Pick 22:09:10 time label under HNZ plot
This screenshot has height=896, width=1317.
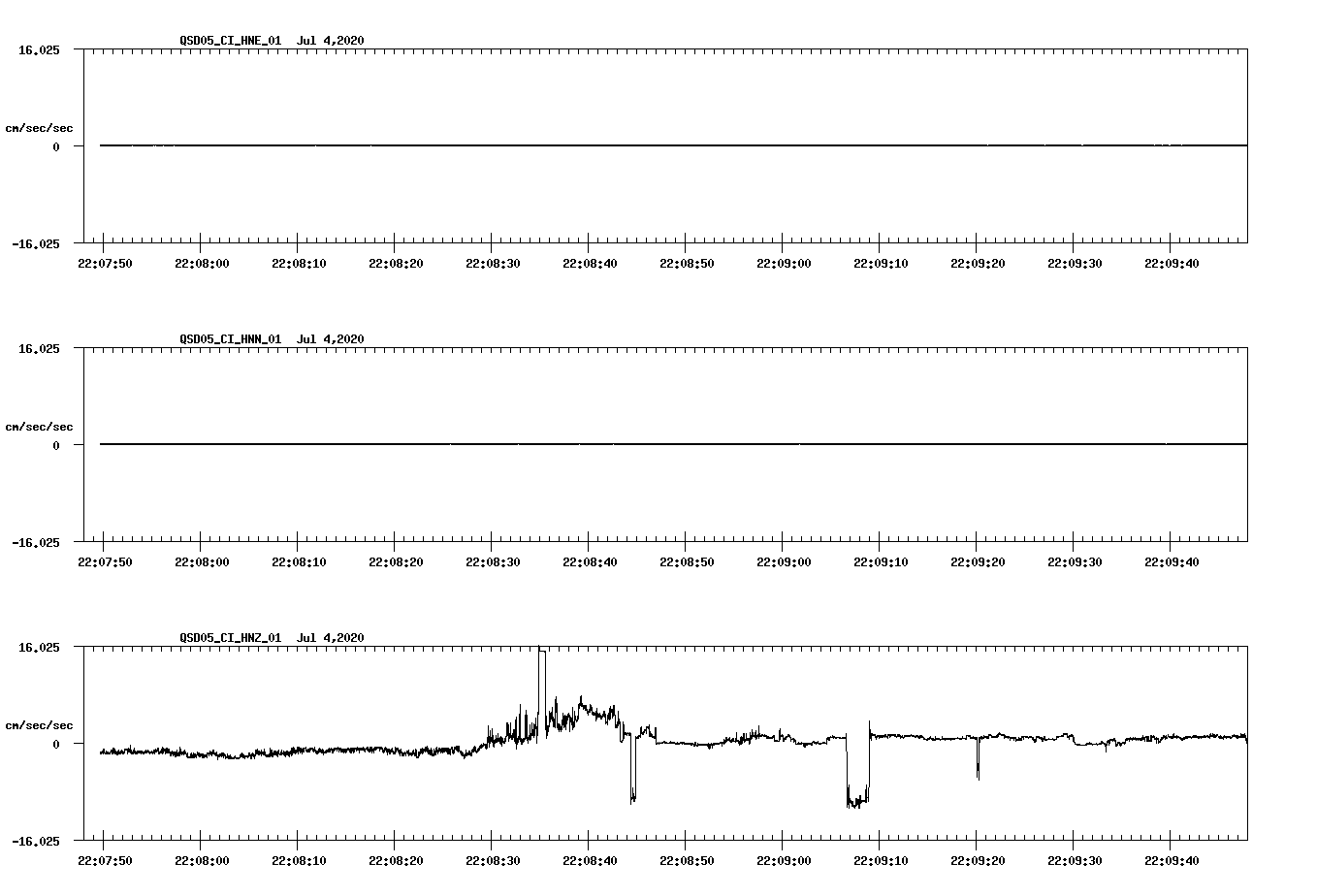pos(881,860)
